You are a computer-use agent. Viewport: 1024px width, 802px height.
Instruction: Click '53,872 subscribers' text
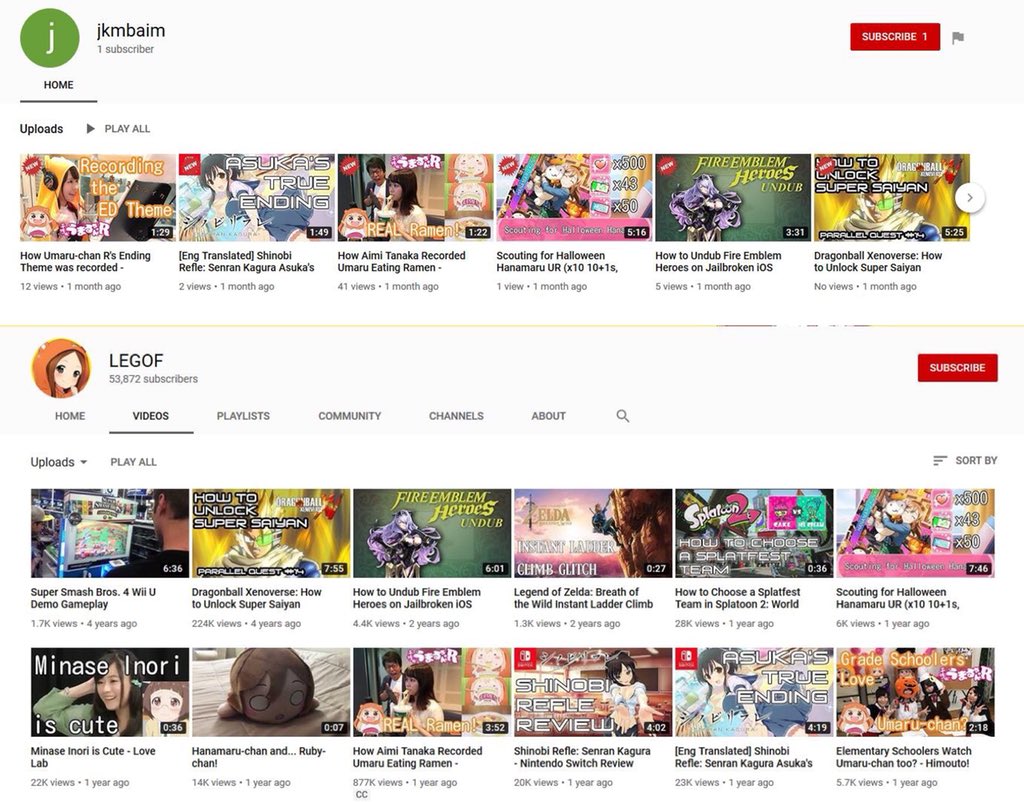(x=153, y=379)
